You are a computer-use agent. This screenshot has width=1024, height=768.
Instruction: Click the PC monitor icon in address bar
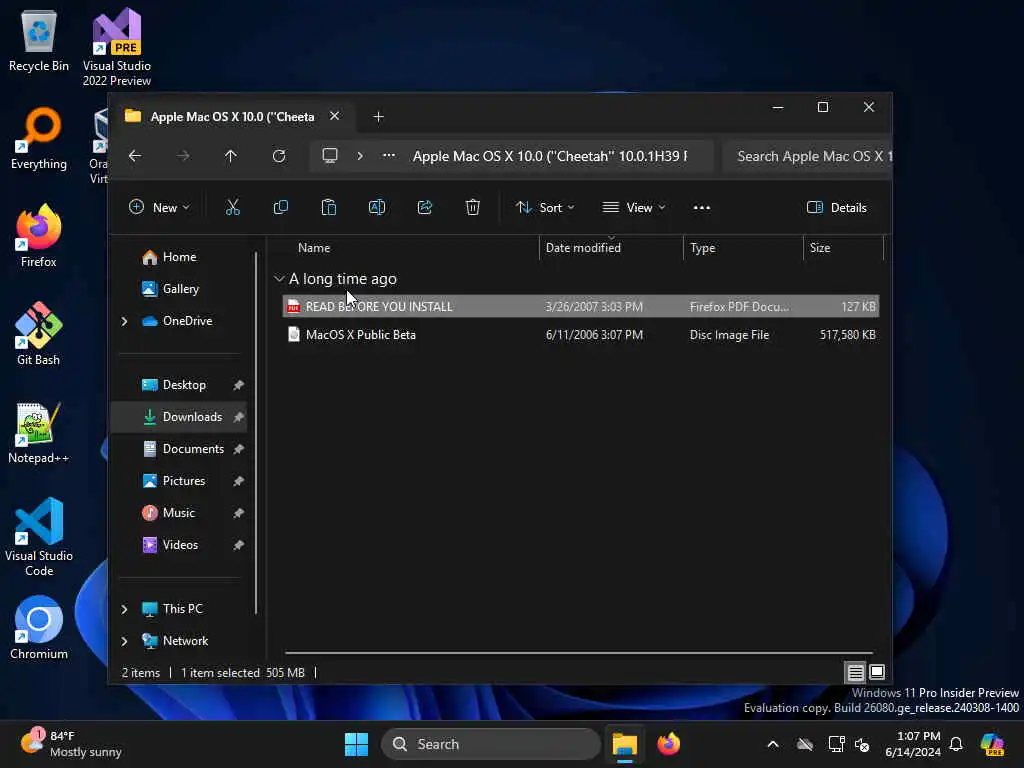[330, 155]
